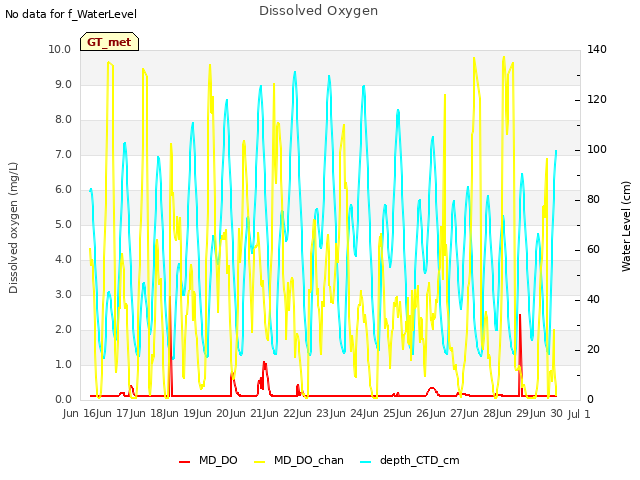The width and height of the screenshot is (640, 480).
Task: Click the 'No data for f_WaterLevel' message
Action: click(71, 14)
